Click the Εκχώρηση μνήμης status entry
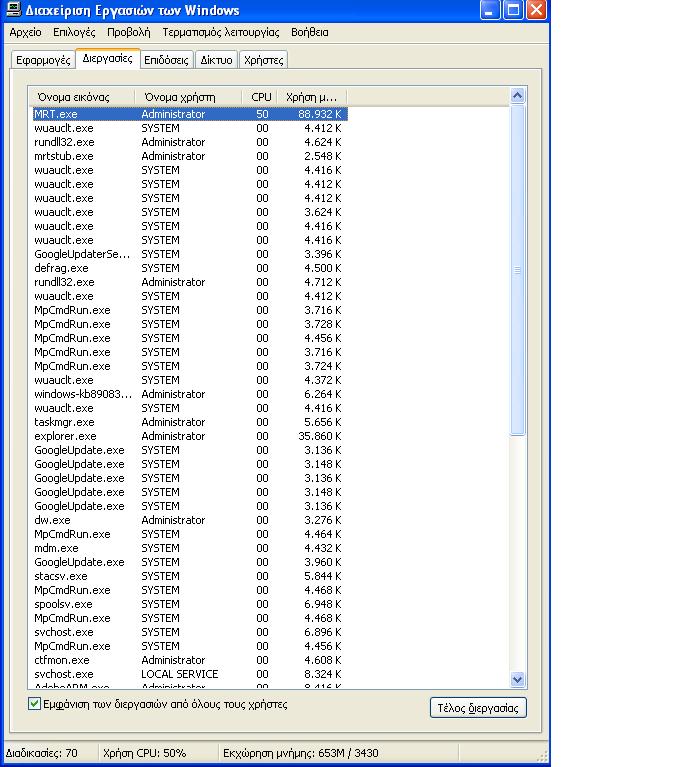674x767 pixels. (x=301, y=753)
